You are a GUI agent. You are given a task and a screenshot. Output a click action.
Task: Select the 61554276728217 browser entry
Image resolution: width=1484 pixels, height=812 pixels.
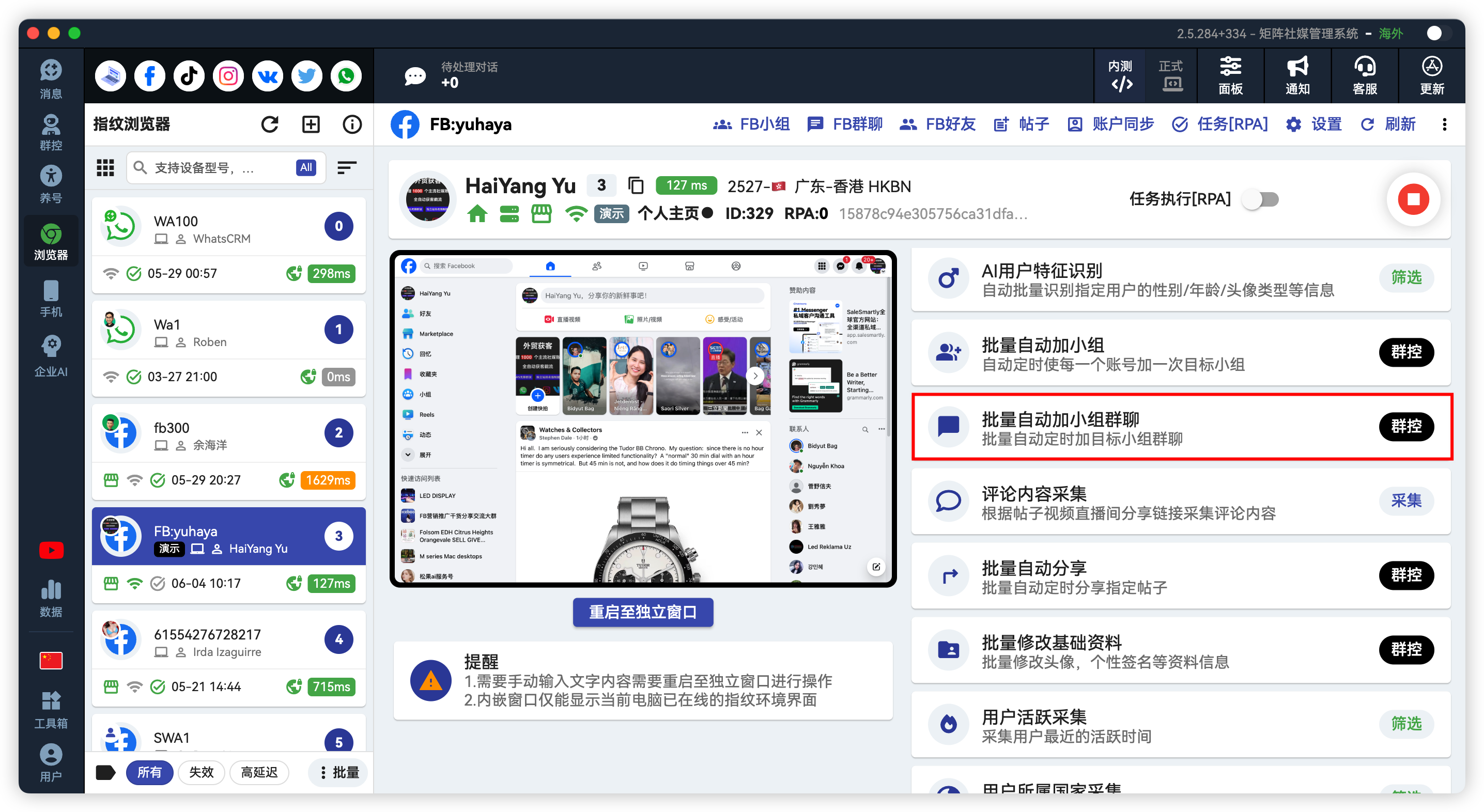point(229,660)
